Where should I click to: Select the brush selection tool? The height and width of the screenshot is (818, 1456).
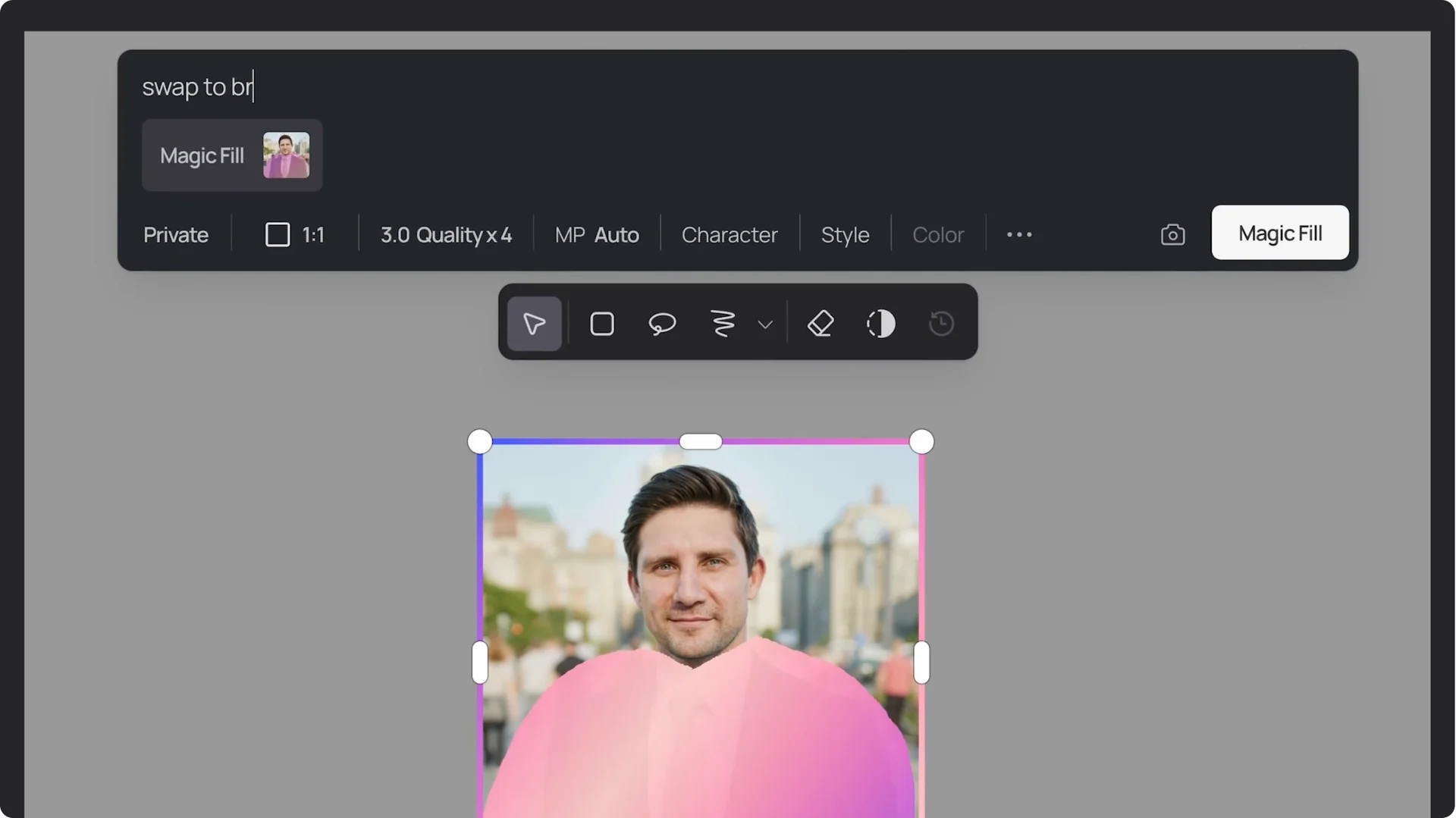pos(720,324)
